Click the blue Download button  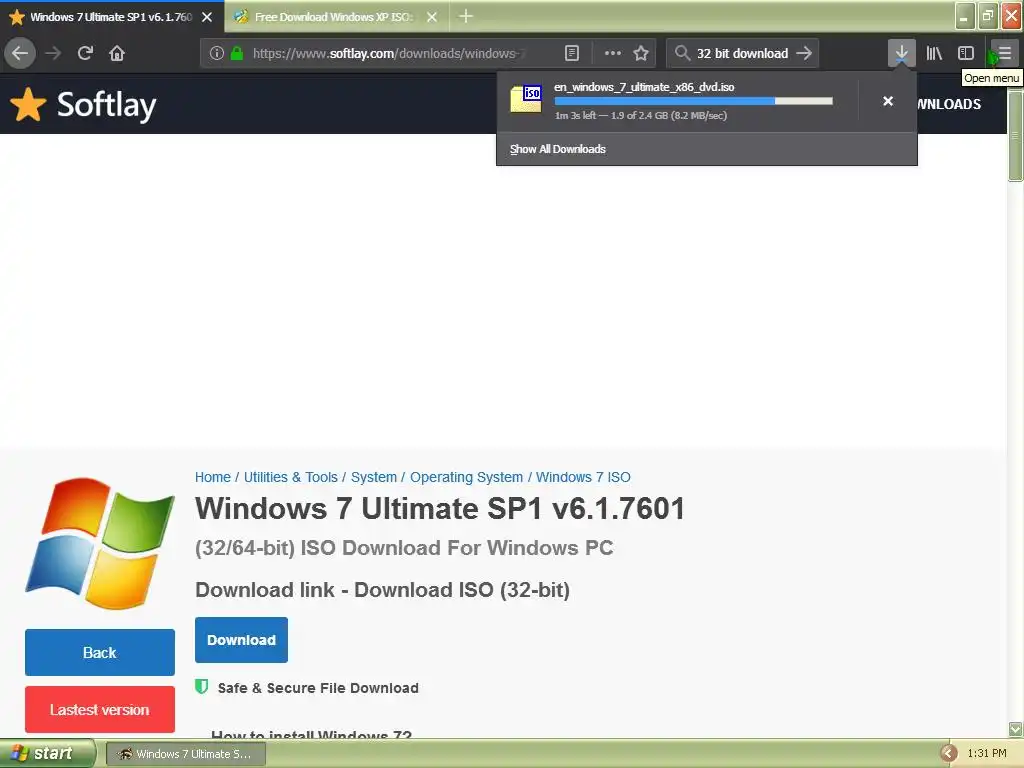(x=241, y=640)
